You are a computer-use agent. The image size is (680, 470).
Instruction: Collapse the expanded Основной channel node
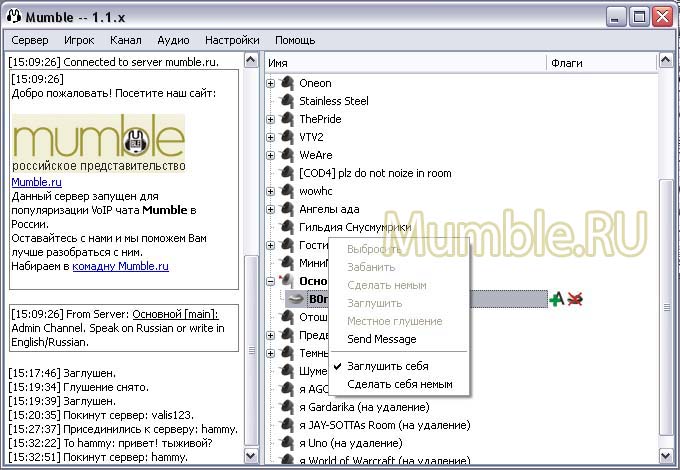(271, 281)
